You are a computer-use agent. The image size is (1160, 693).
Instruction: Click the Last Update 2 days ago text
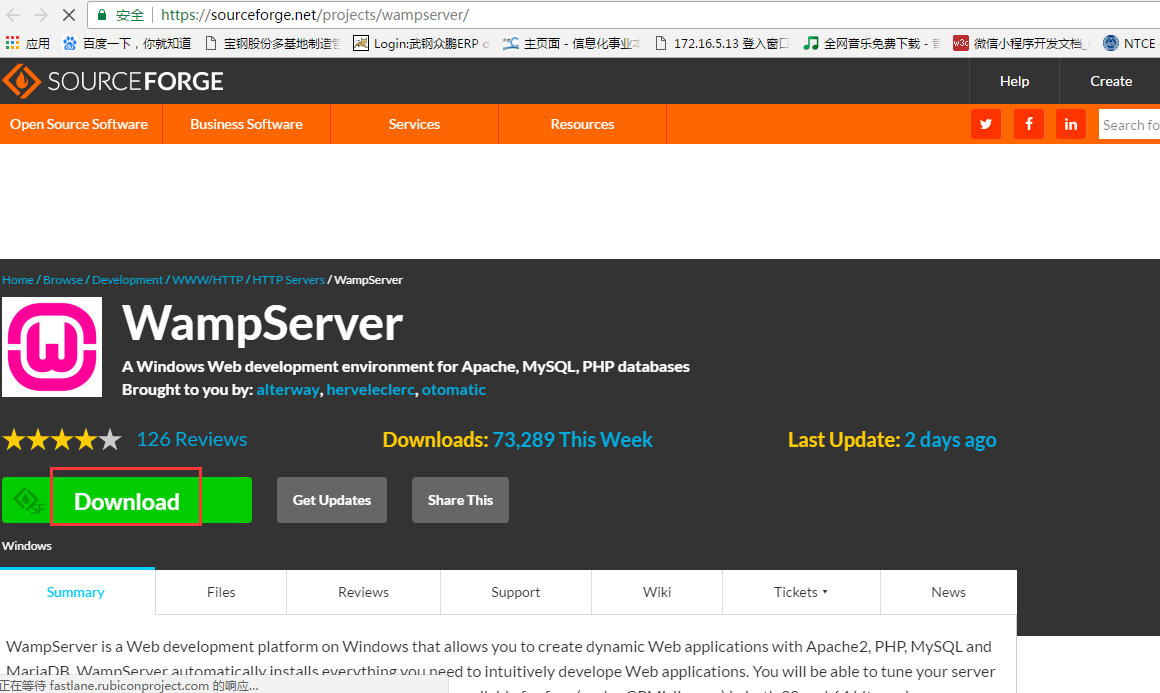[x=892, y=440]
